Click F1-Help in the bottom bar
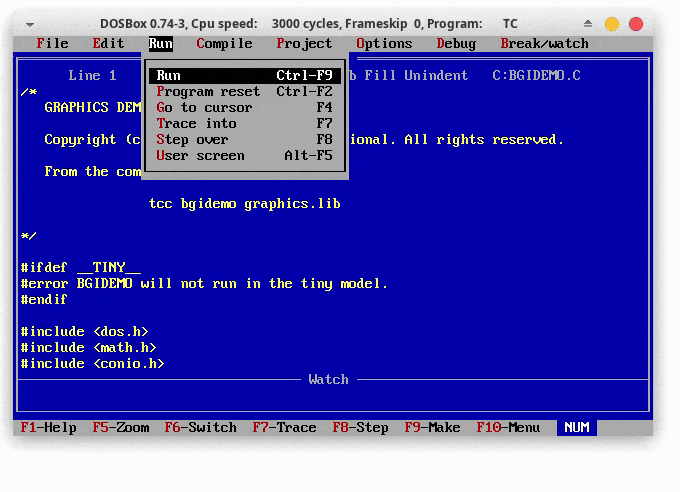Viewport: 680px width, 492px height. point(49,428)
